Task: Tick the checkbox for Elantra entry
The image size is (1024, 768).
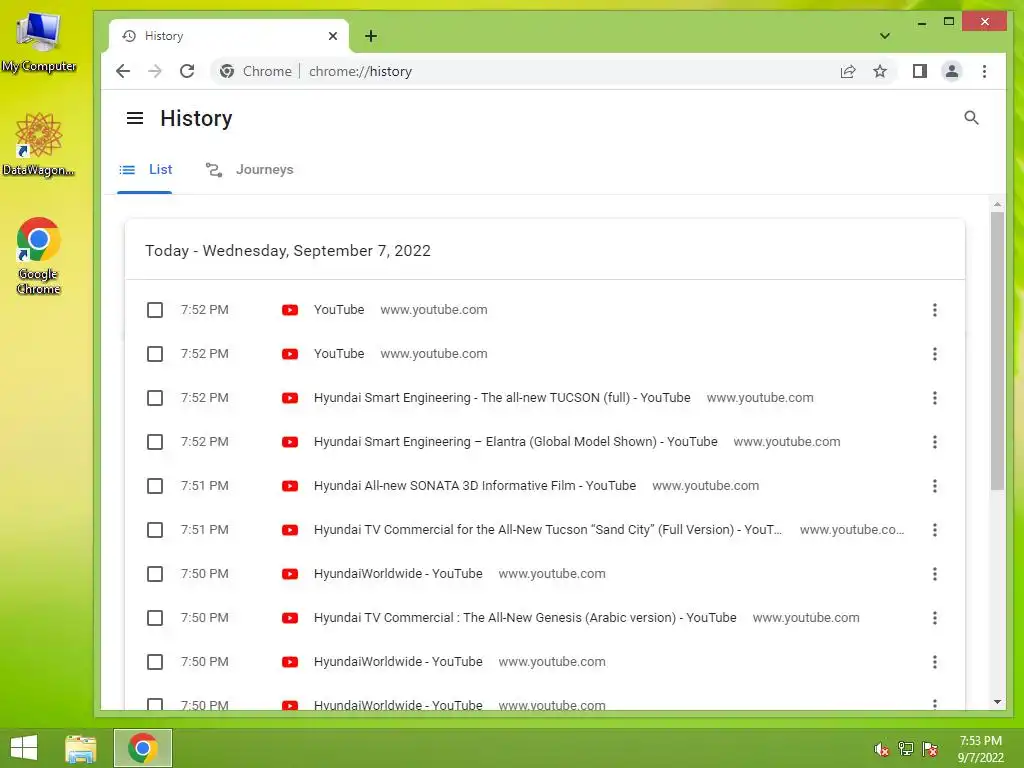Action: (x=155, y=442)
